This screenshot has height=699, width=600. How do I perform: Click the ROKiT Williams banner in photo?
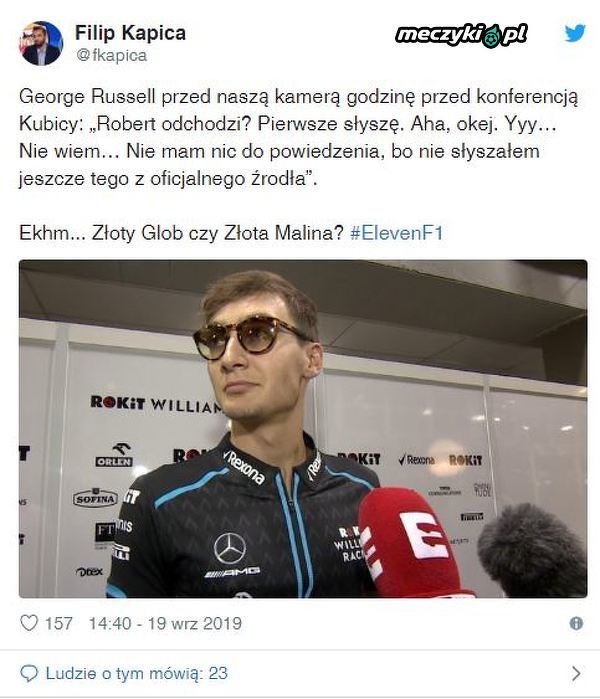pos(156,404)
